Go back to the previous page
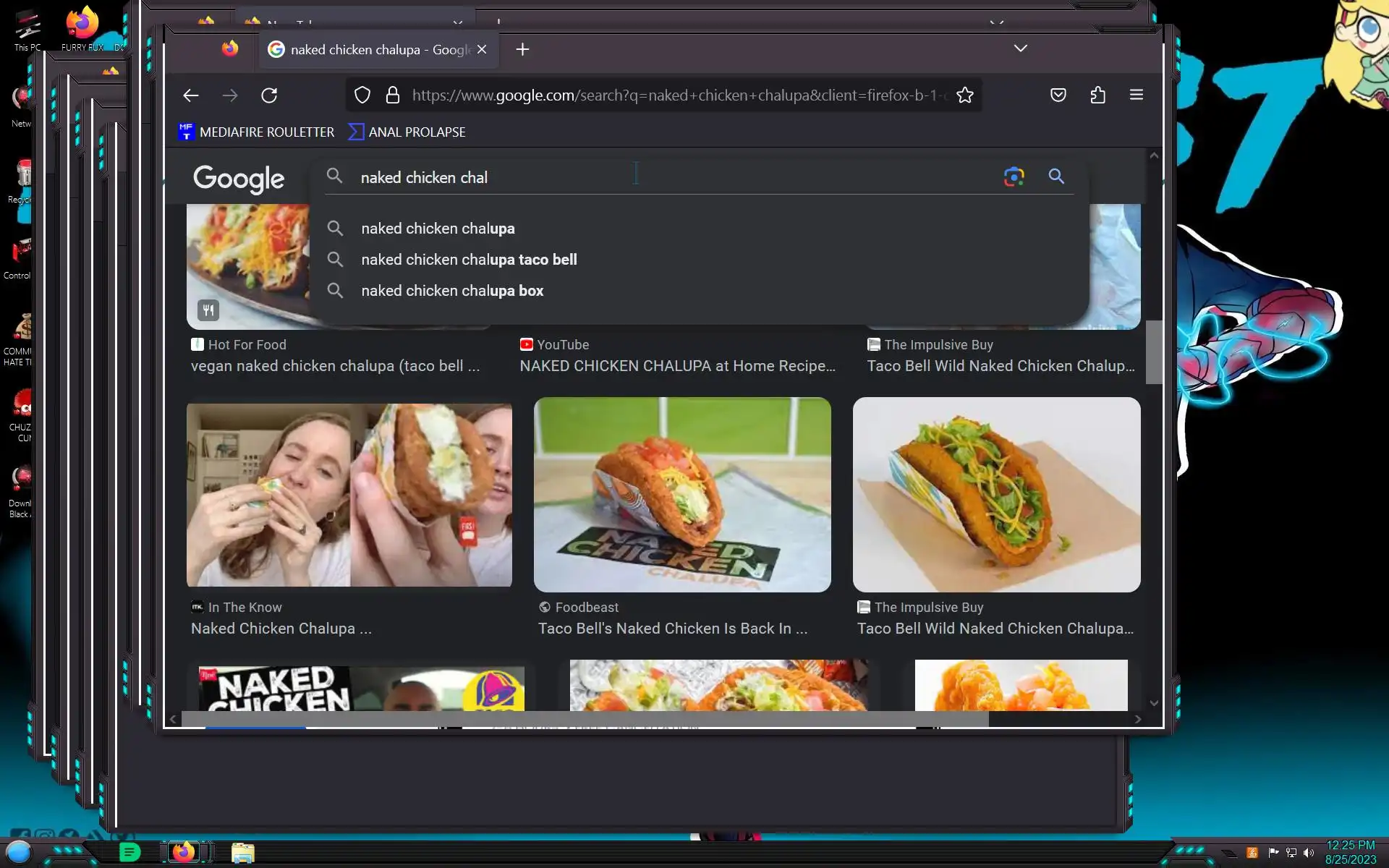 tap(191, 95)
